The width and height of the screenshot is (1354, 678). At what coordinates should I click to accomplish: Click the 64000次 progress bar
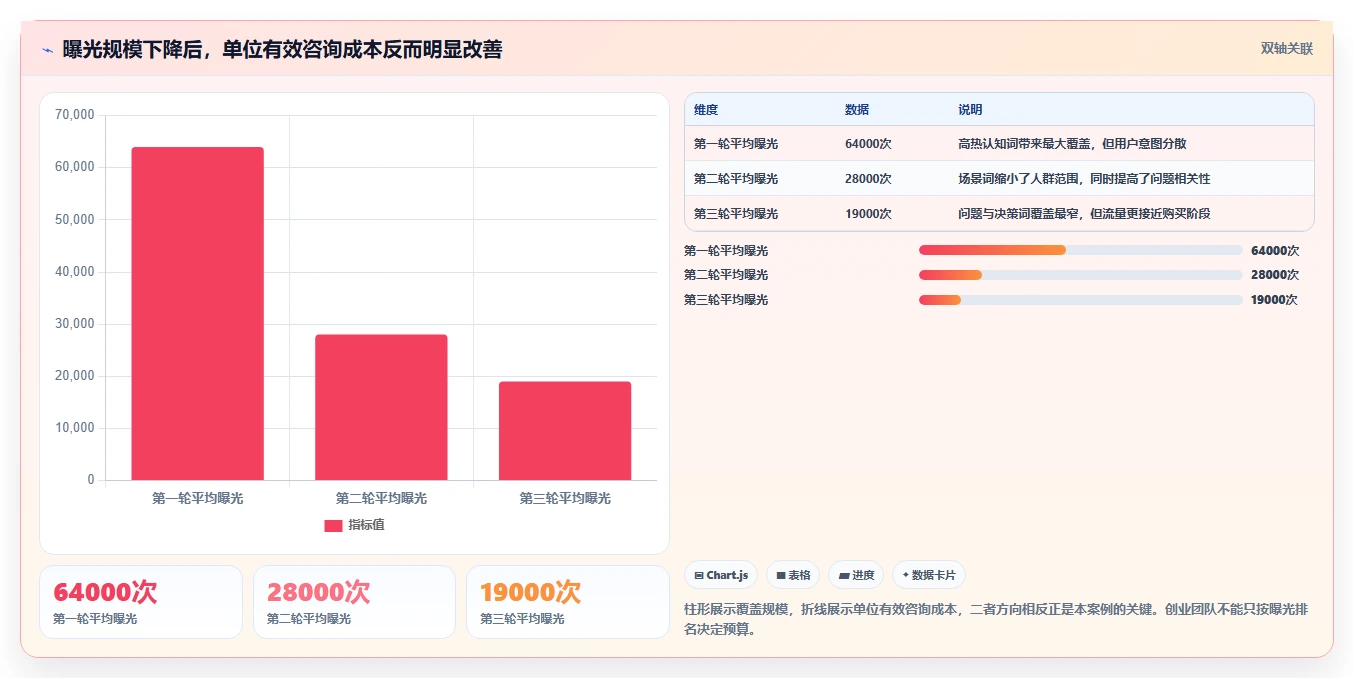(1080, 250)
